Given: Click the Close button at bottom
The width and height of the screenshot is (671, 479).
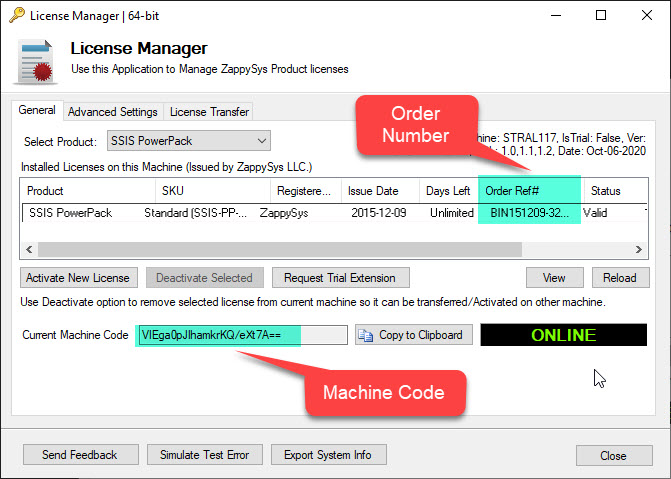Looking at the screenshot, I should pyautogui.click(x=614, y=455).
